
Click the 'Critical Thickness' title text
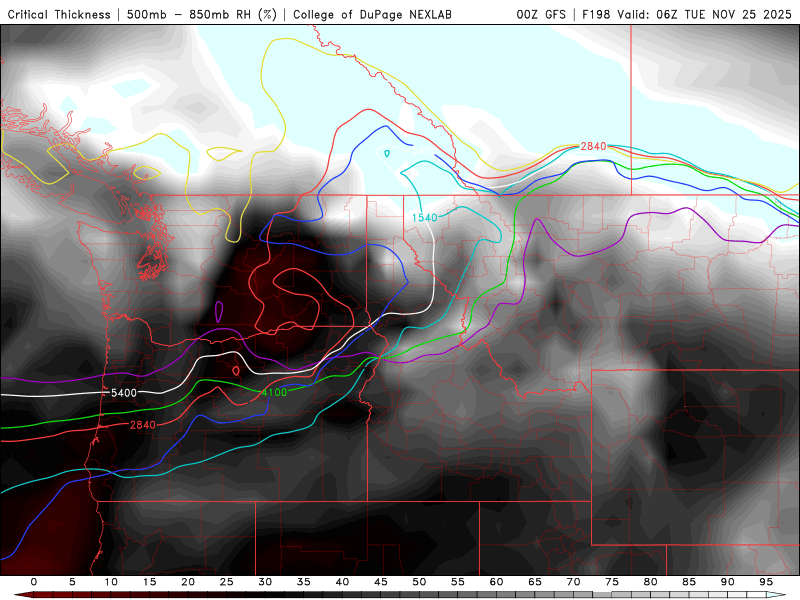tap(59, 14)
